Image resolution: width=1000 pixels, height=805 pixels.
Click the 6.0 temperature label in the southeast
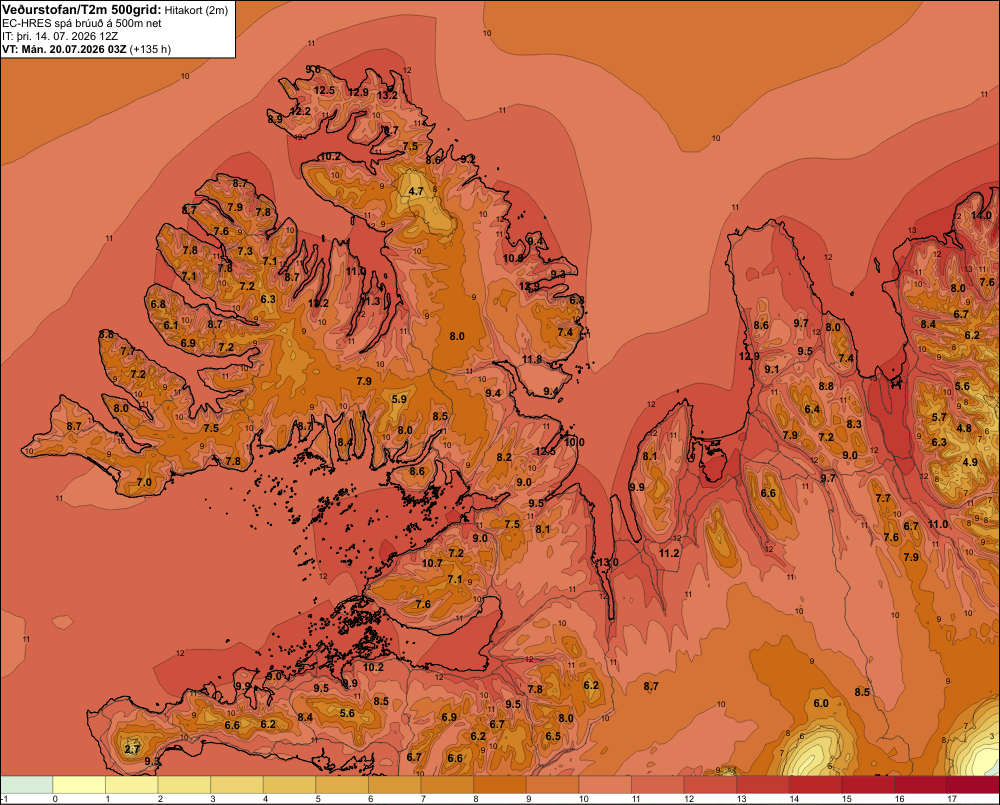pos(821,703)
